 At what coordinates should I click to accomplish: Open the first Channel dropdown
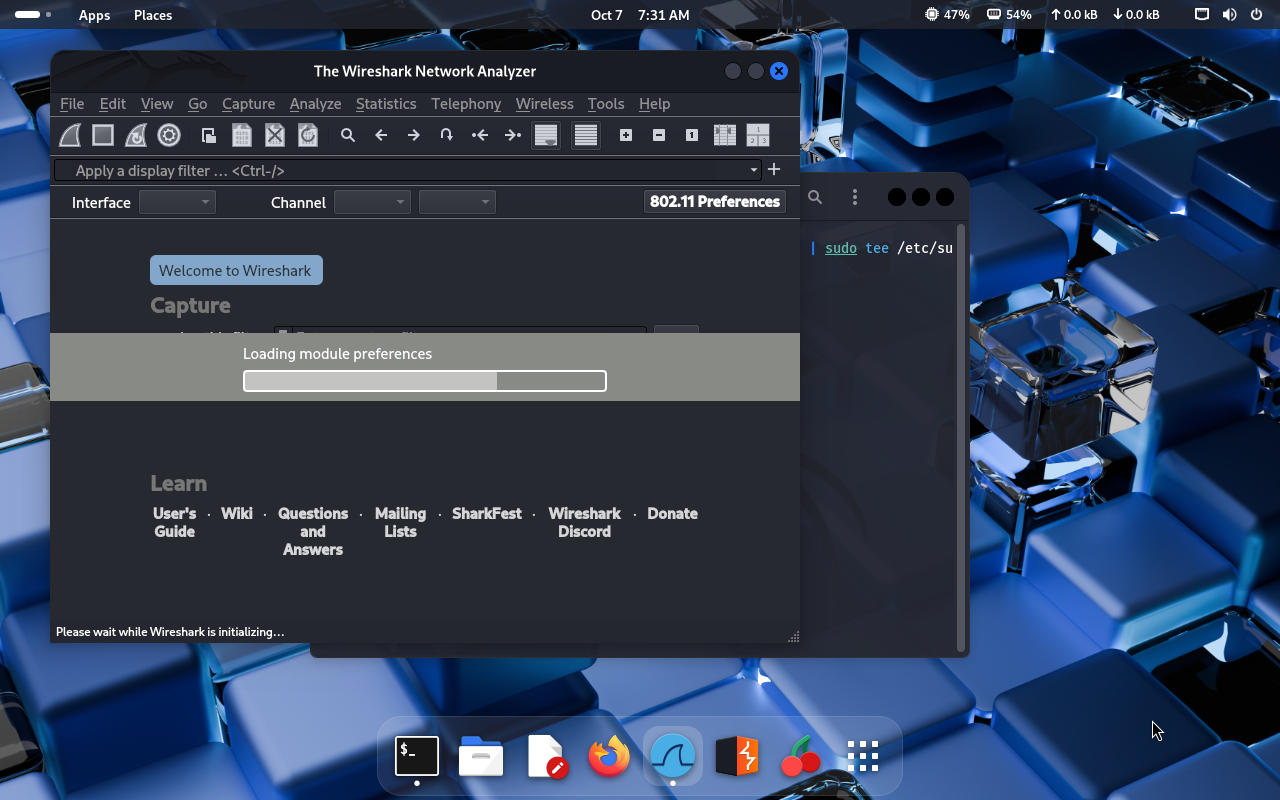(x=372, y=202)
